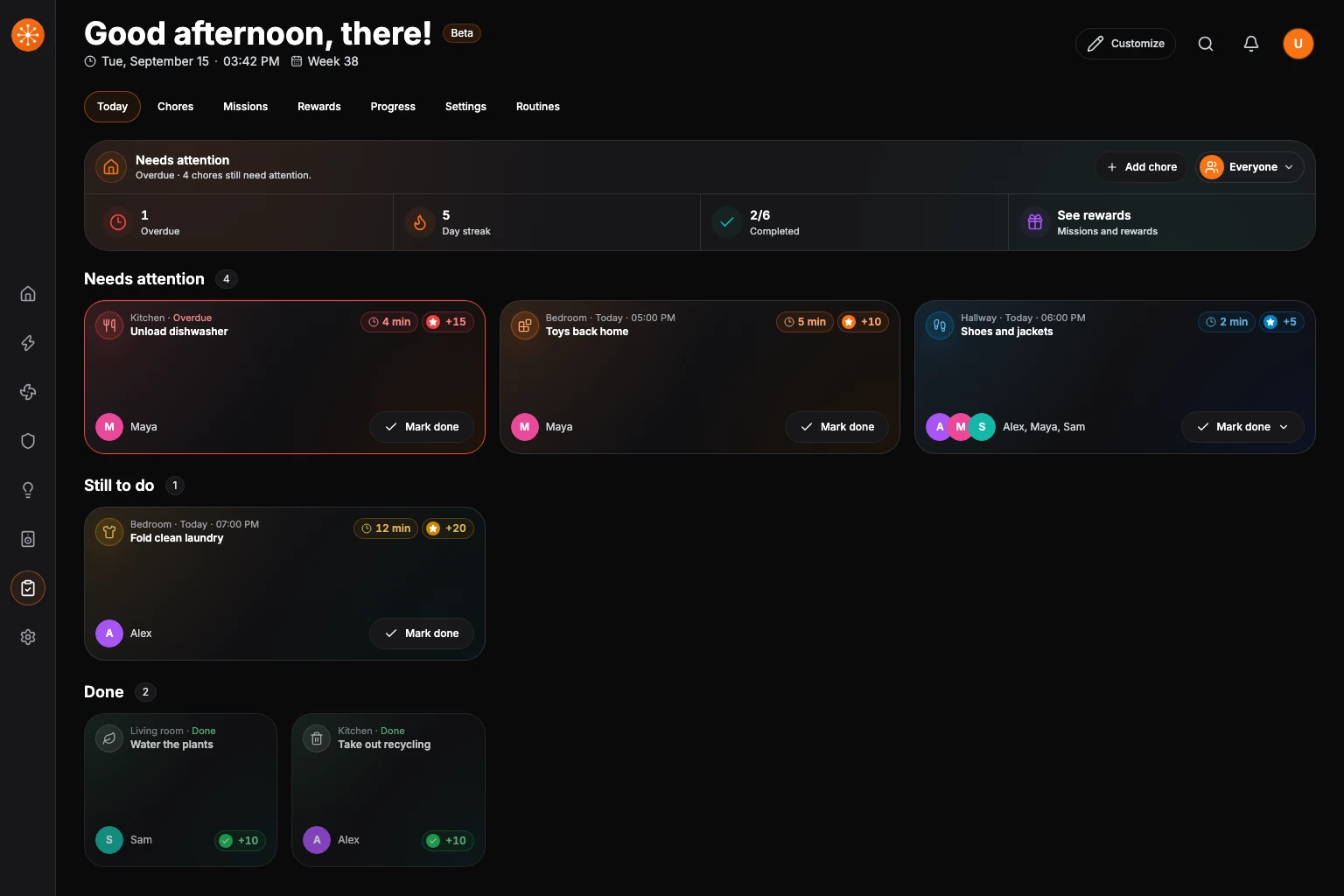The image size is (1344, 896).
Task: Open the puzzle piece sidebar icon
Action: (28, 392)
